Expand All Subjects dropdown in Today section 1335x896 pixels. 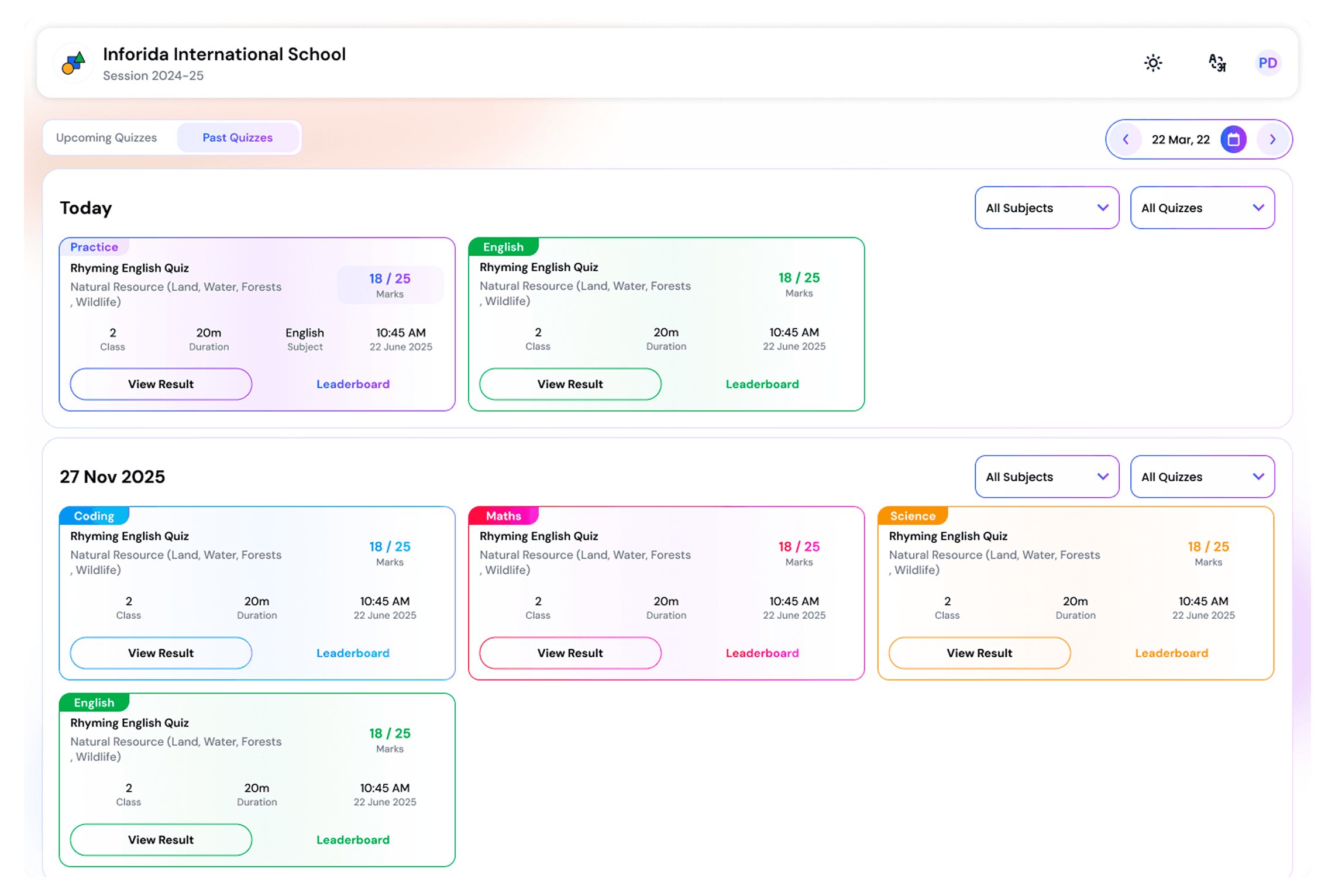pos(1046,208)
